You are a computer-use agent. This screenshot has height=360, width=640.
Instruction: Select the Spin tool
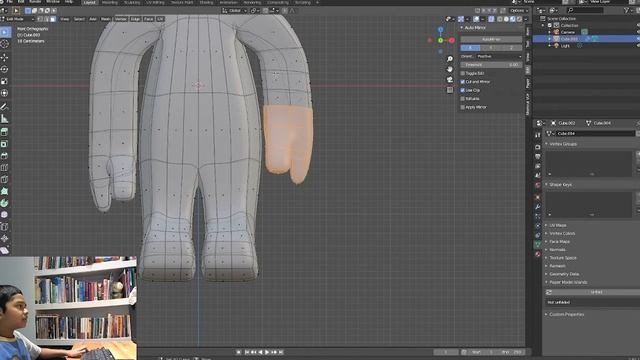click(x=5, y=203)
